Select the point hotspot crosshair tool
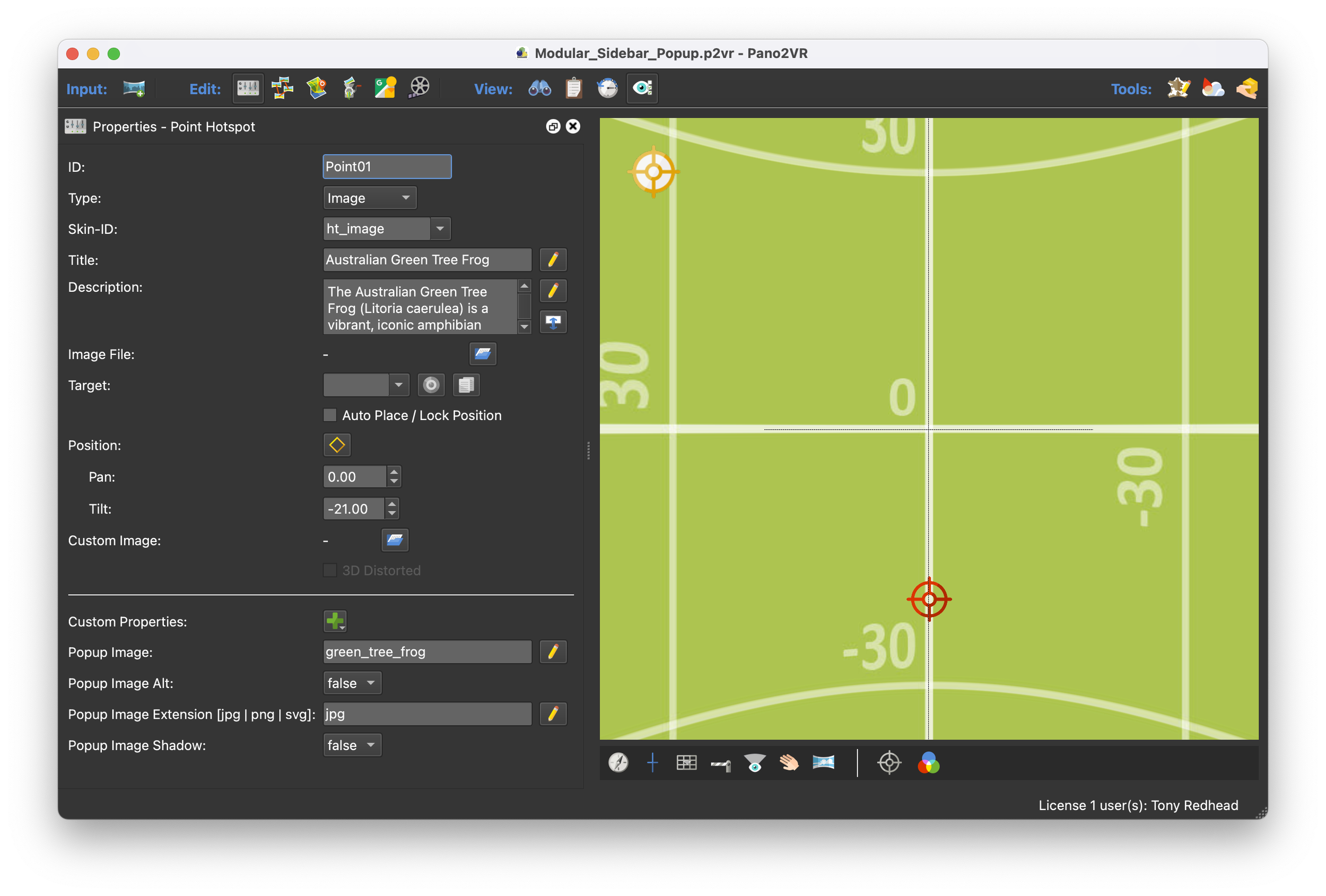This screenshot has width=1326, height=896. tap(889, 762)
